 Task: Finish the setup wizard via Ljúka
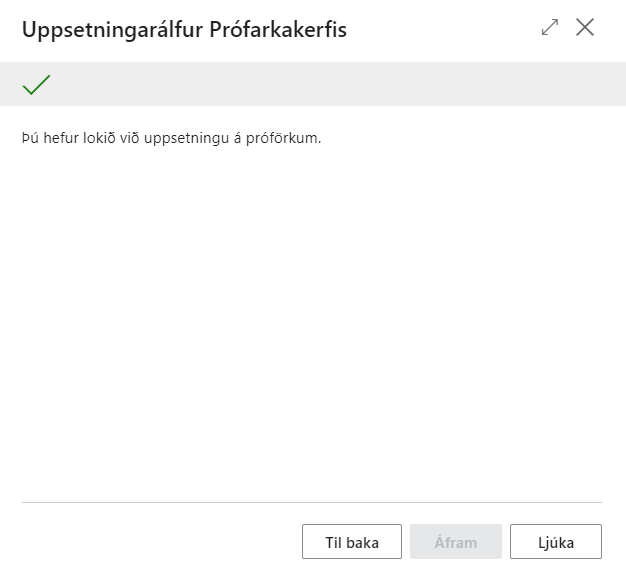click(556, 542)
